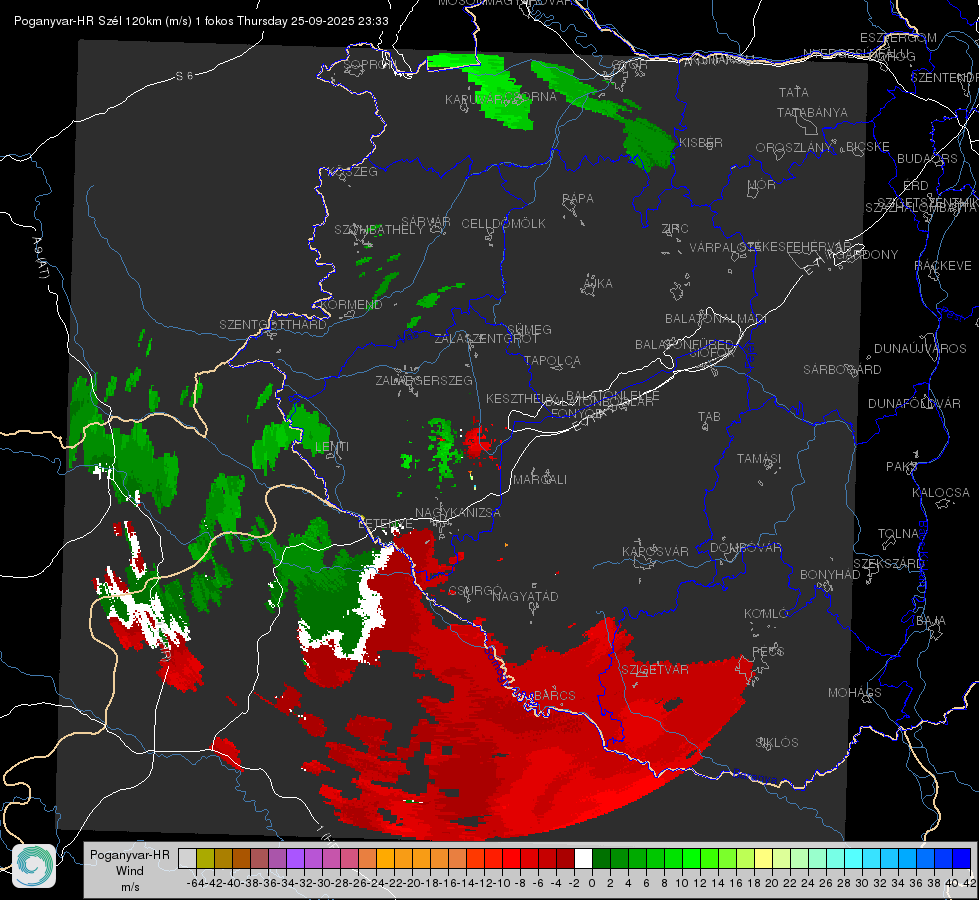Click the SZIGETVAR city label

pos(655,669)
